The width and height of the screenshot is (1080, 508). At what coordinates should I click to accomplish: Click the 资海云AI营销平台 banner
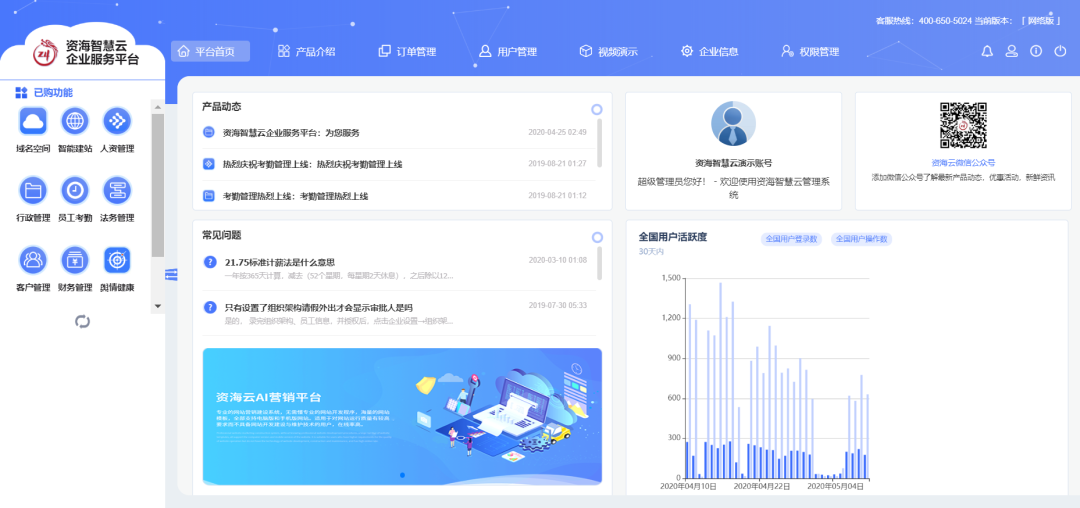(402, 415)
